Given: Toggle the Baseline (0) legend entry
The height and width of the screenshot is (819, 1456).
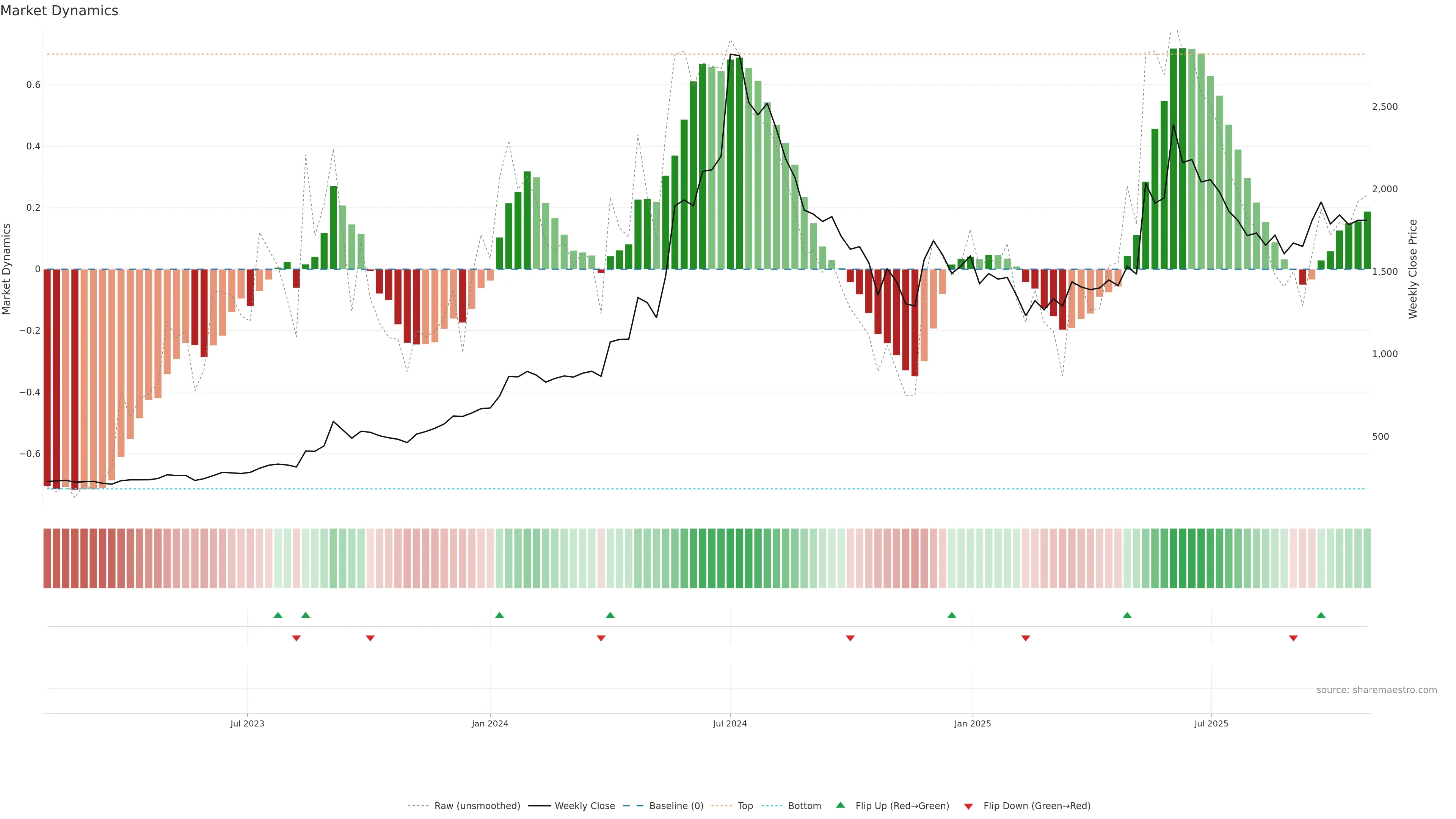Looking at the screenshot, I should point(676,806).
